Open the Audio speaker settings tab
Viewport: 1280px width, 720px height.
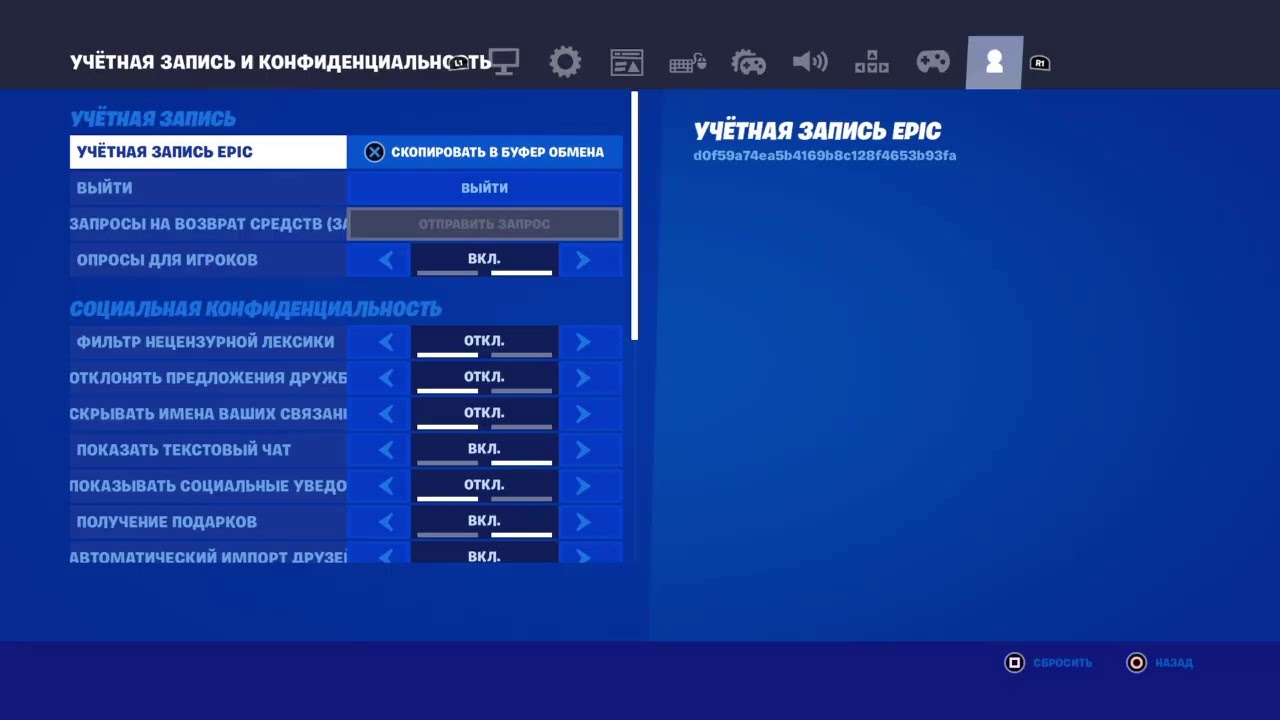tap(810, 62)
